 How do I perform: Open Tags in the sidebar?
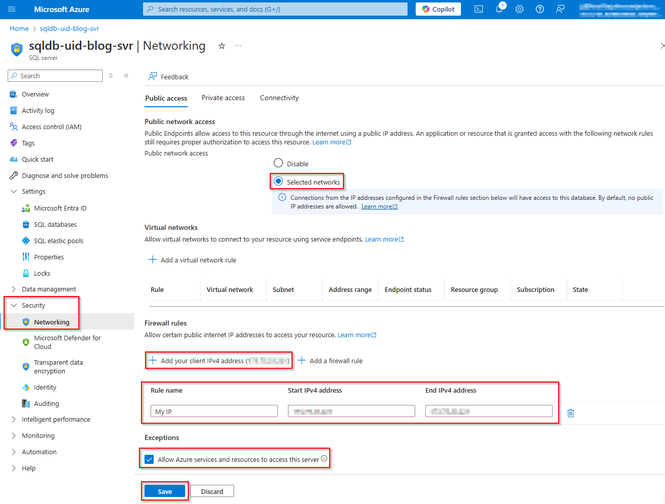(x=28, y=143)
